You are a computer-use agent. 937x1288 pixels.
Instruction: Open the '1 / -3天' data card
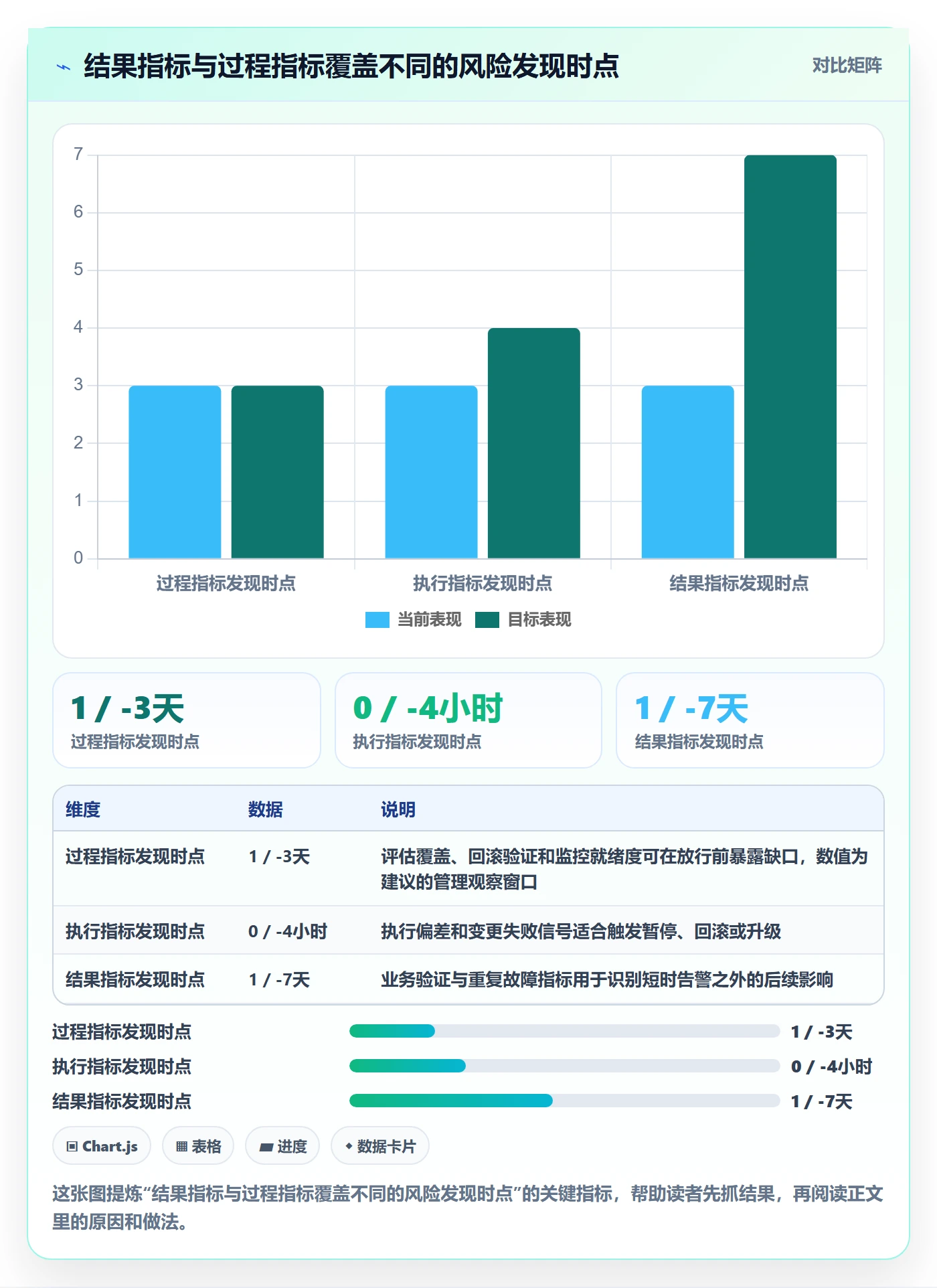tap(187, 720)
